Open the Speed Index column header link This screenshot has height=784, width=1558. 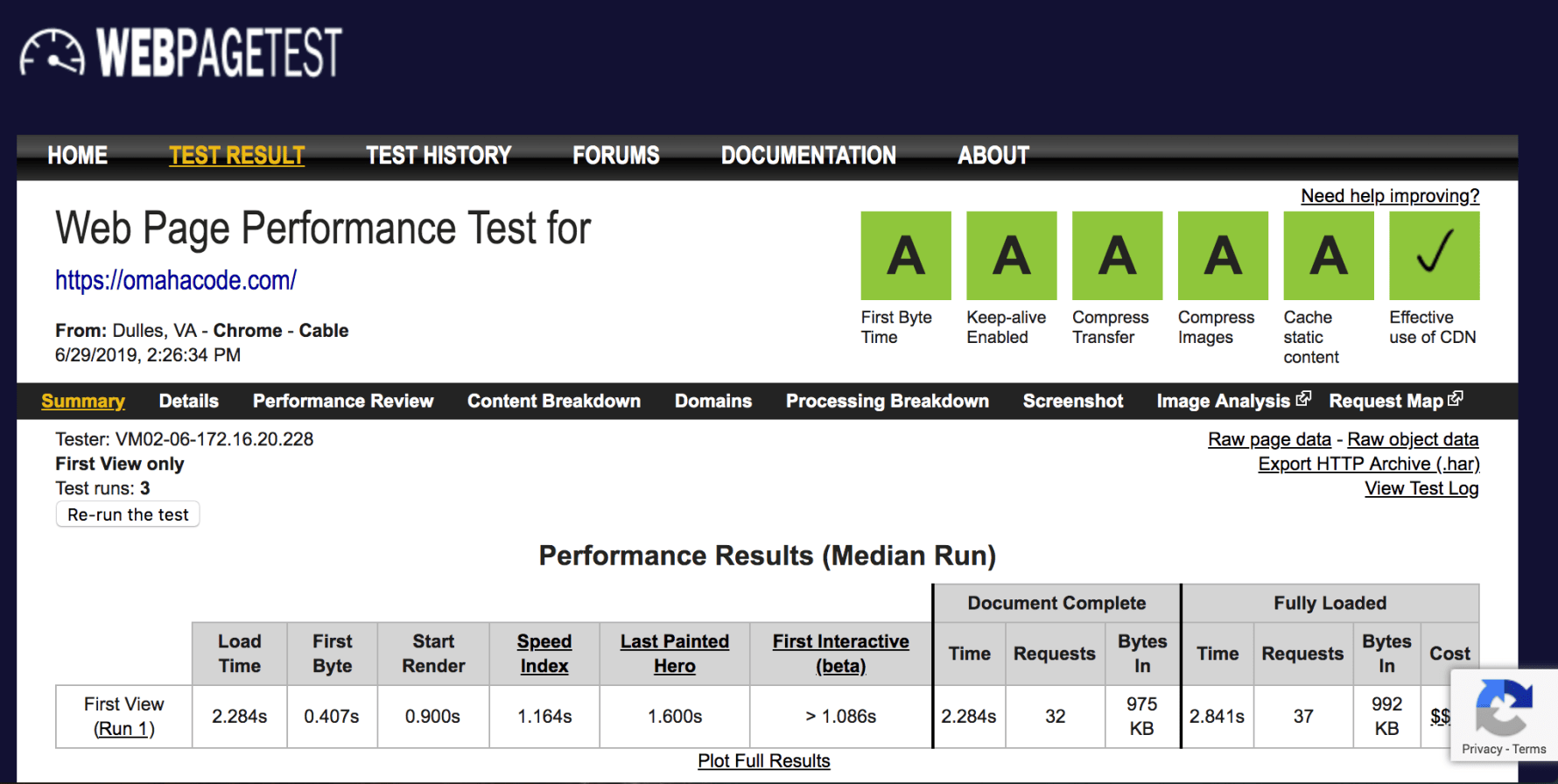[x=544, y=654]
